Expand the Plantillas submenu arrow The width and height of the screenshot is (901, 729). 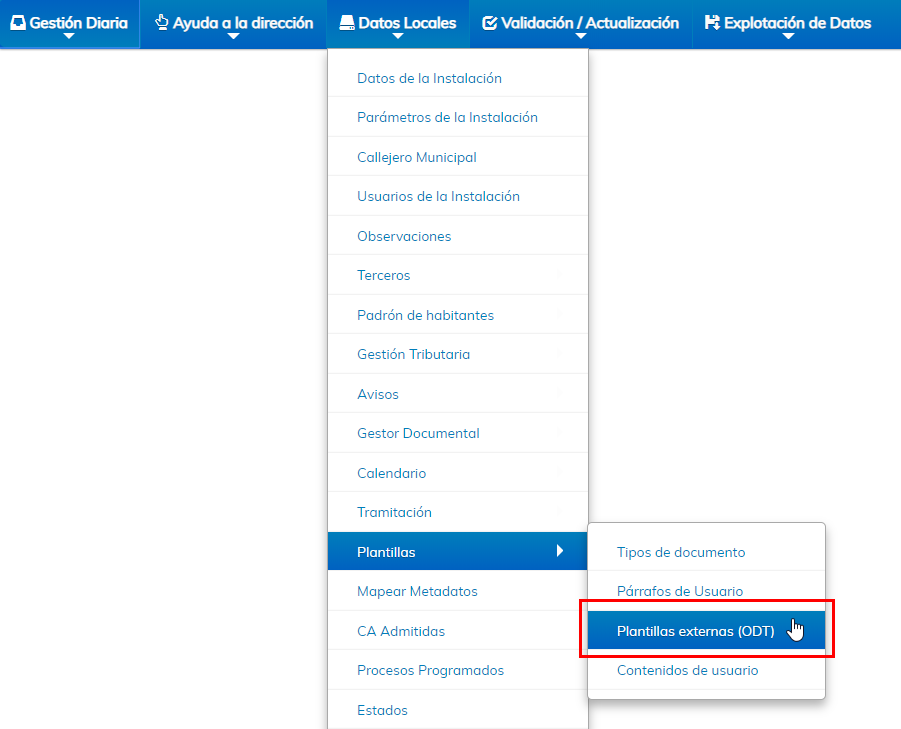point(560,551)
